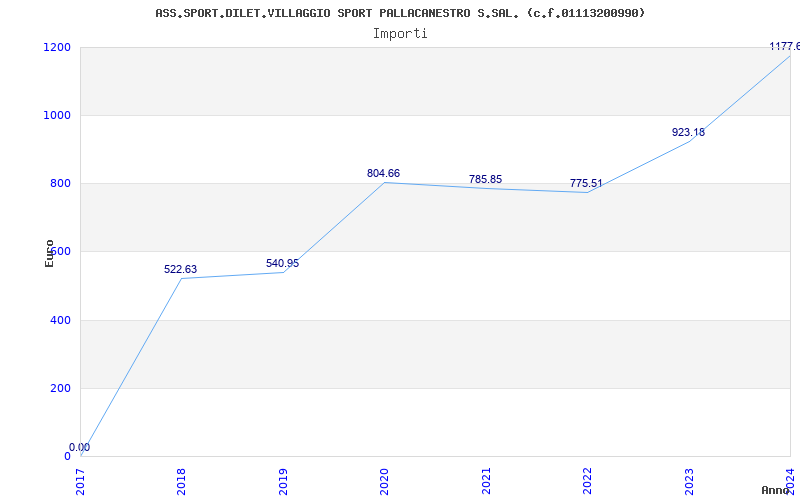Click the "Euro" y-axis title
Image resolution: width=800 pixels, height=500 pixels.
(49, 252)
